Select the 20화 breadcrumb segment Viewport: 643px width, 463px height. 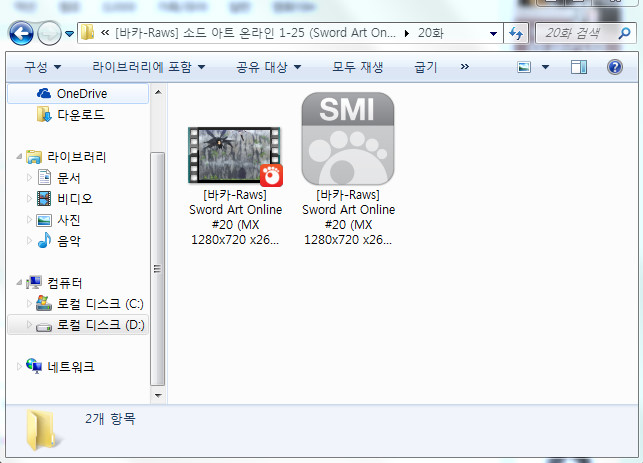(431, 33)
